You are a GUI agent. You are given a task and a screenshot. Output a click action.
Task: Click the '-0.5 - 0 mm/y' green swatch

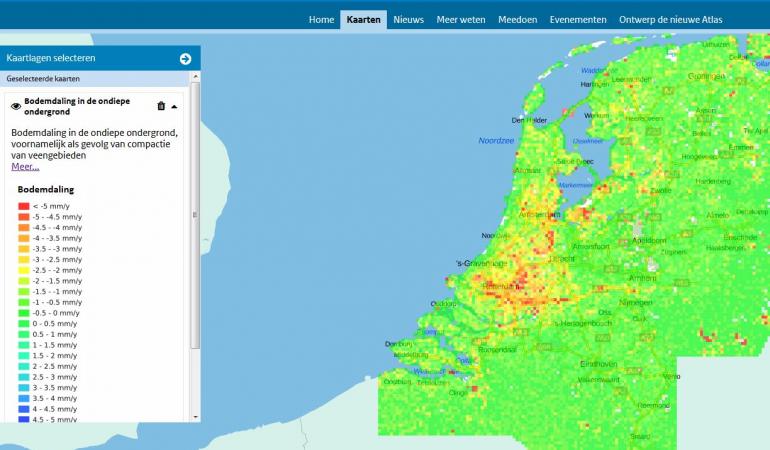[24, 313]
